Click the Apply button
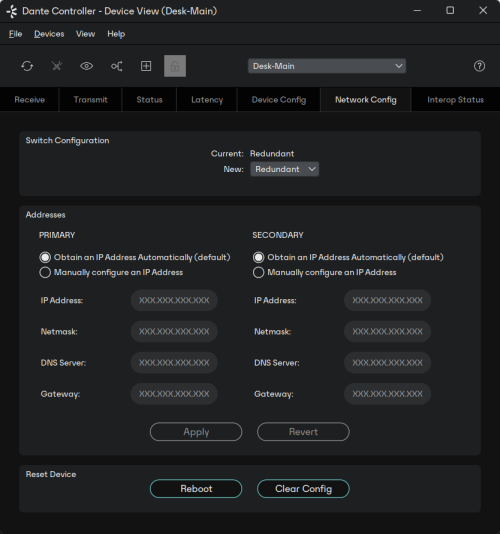 click(x=196, y=432)
